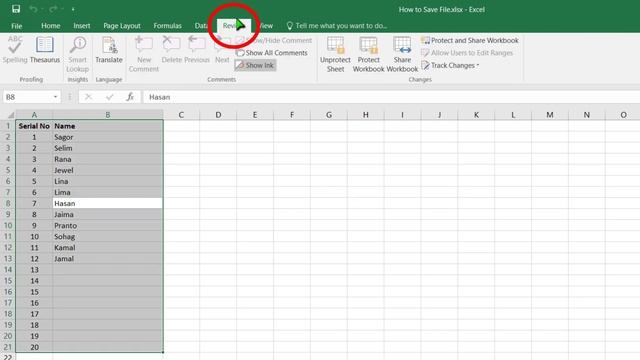Click Protect Workbook
640x360 pixels.
pos(369,54)
